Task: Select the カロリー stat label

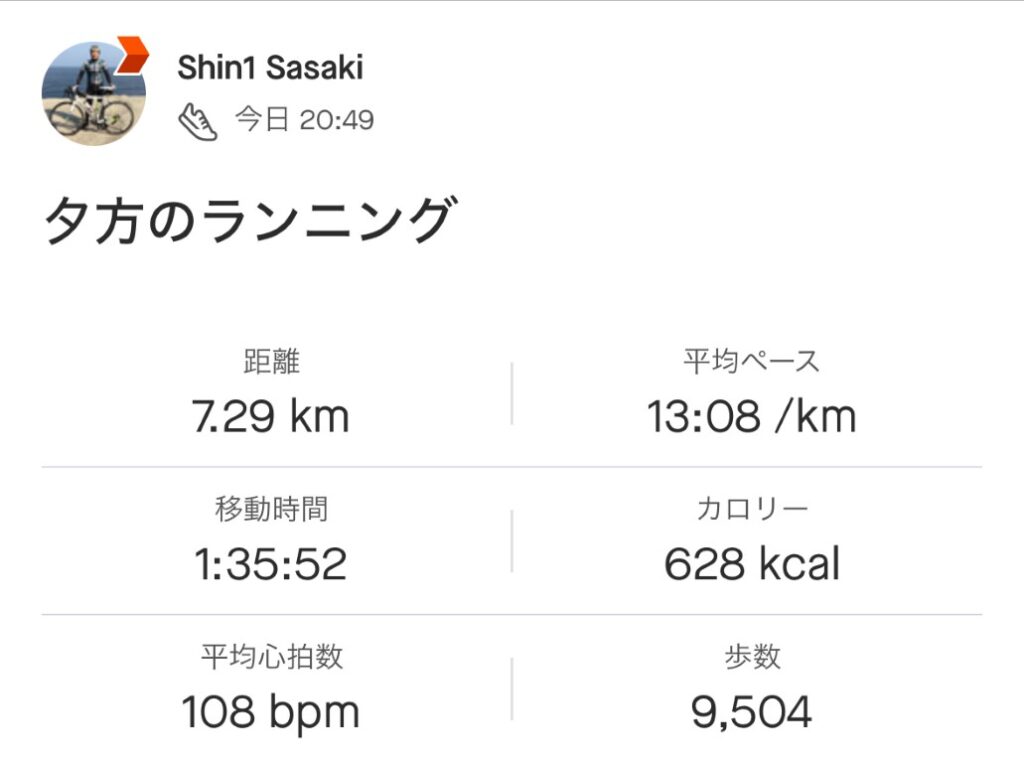Action: tap(751, 510)
